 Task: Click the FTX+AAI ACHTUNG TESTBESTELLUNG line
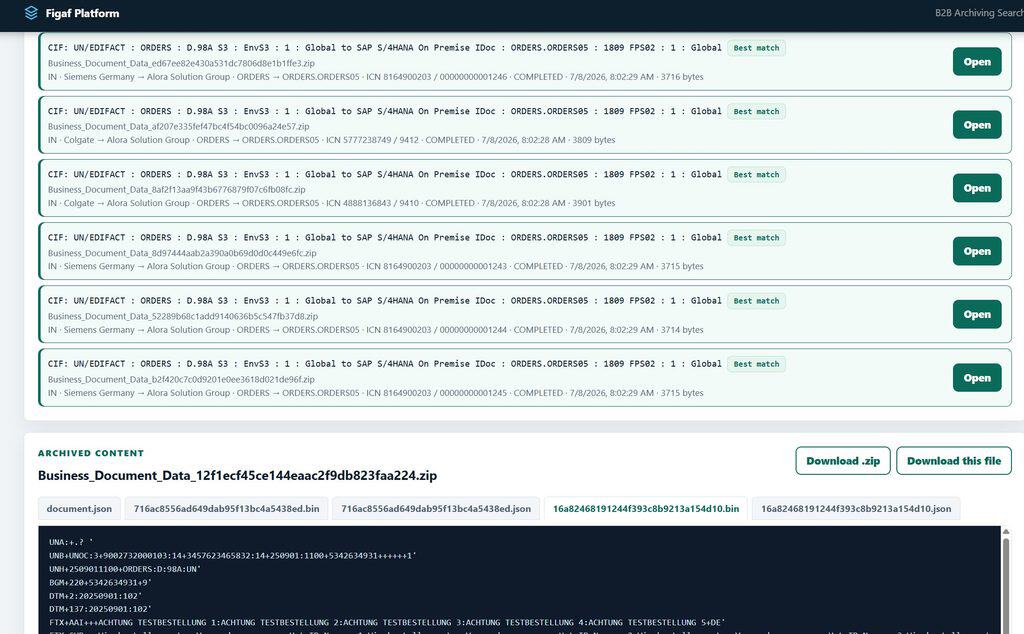[x=387, y=623]
